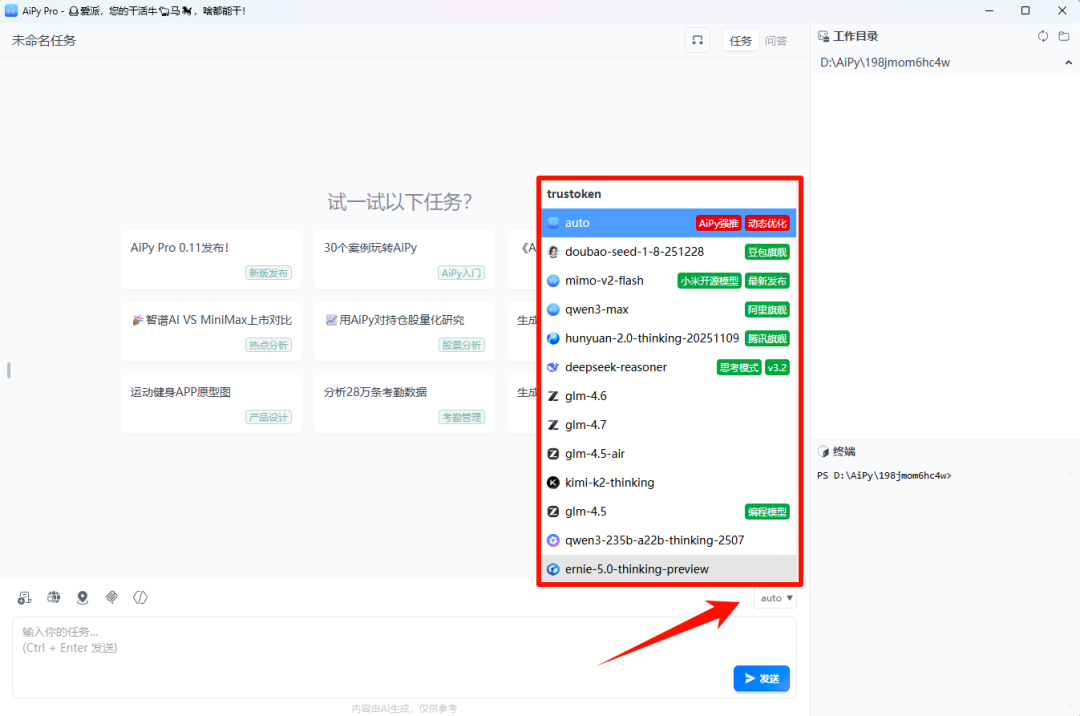Image resolution: width=1080 pixels, height=716 pixels.
Task: Click the role document icon below task list
Action: point(24,598)
